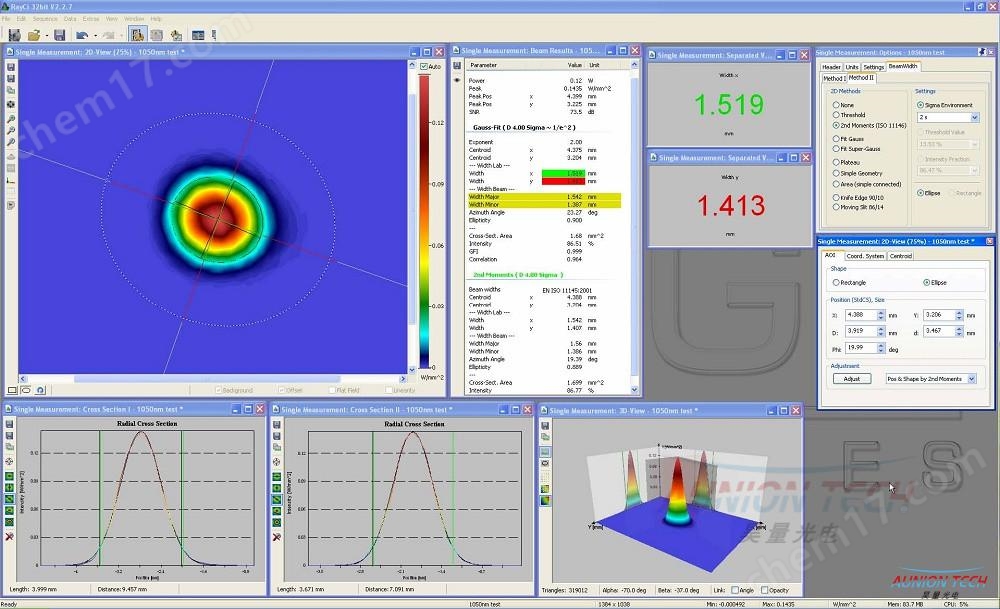Click the floppy disk save icon in main toolbar
Image resolution: width=1000 pixels, height=609 pixels.
(x=59, y=35)
